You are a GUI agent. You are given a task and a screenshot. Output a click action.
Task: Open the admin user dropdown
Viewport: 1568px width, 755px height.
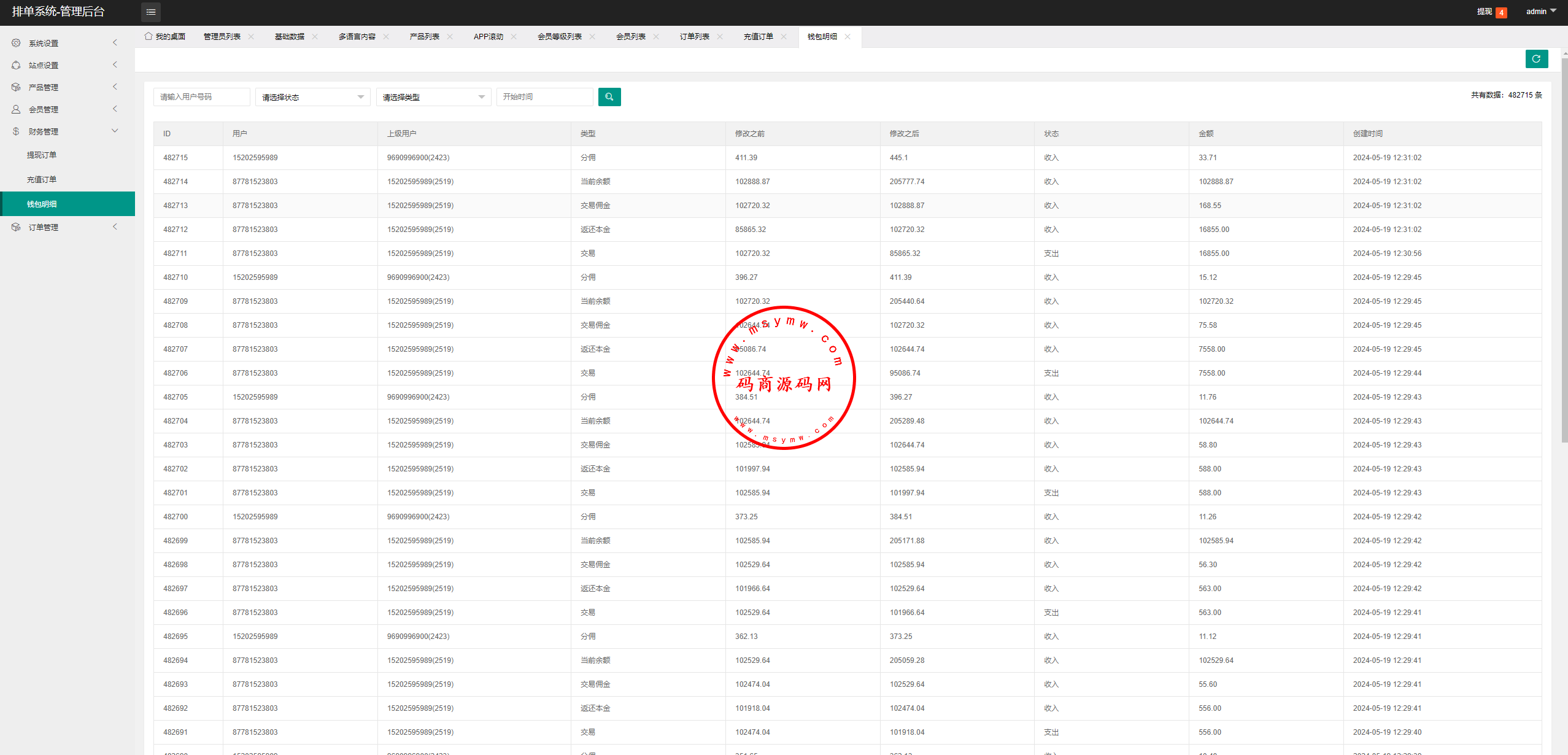coord(1541,12)
